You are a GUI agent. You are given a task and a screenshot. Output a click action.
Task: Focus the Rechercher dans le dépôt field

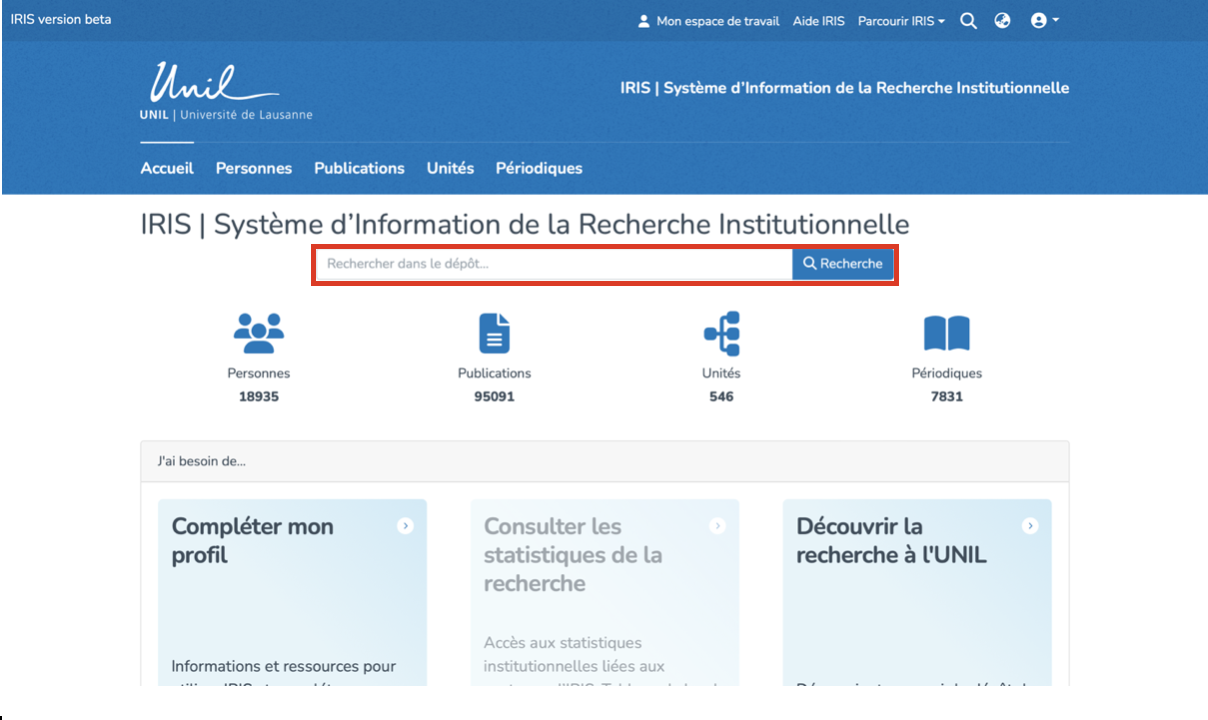tap(555, 264)
